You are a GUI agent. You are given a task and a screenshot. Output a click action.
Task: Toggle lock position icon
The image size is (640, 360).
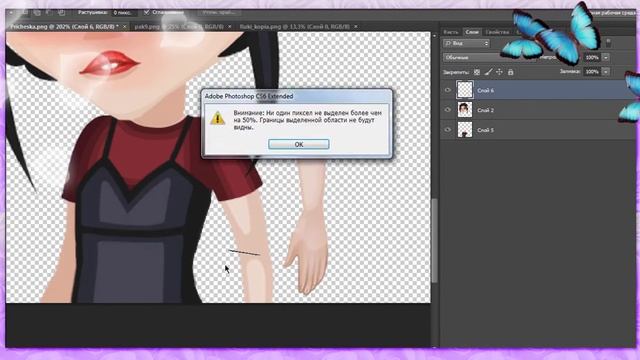[x=499, y=72]
